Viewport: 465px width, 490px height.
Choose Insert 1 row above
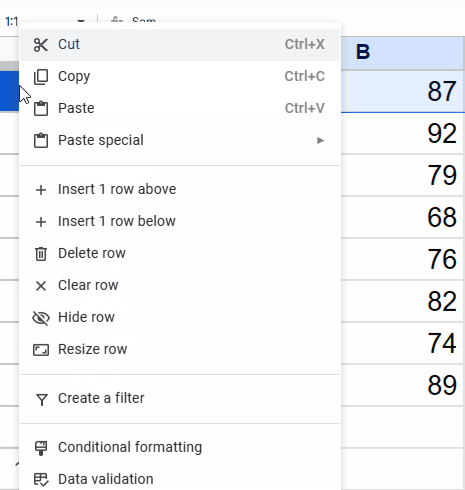point(180,189)
